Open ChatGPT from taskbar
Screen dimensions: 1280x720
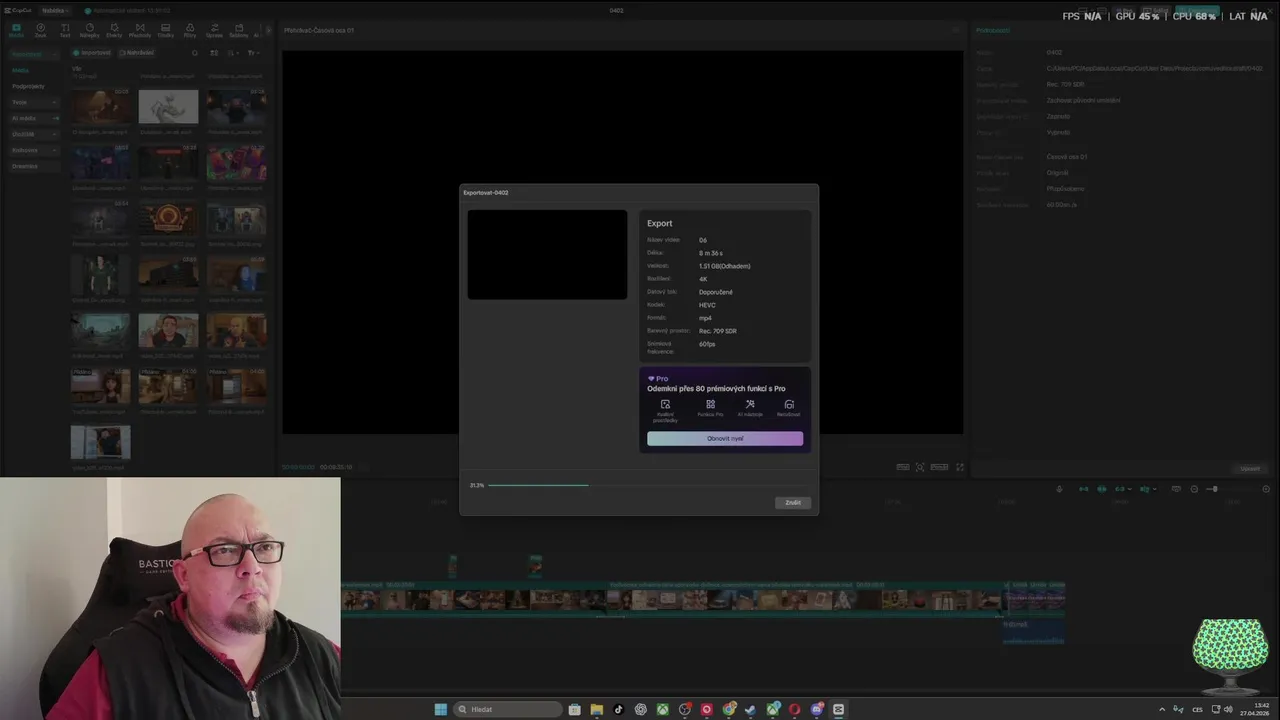641,709
